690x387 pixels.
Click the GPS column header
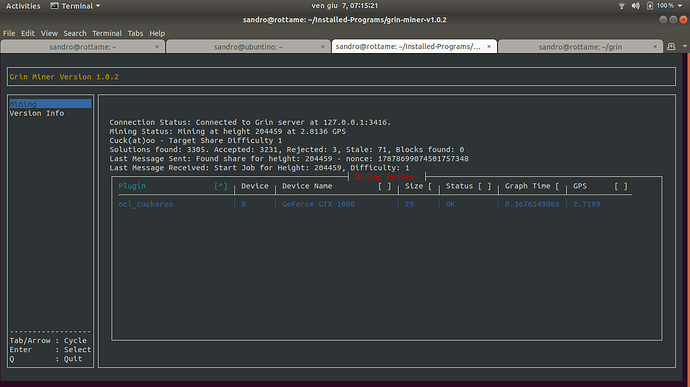tap(580, 186)
